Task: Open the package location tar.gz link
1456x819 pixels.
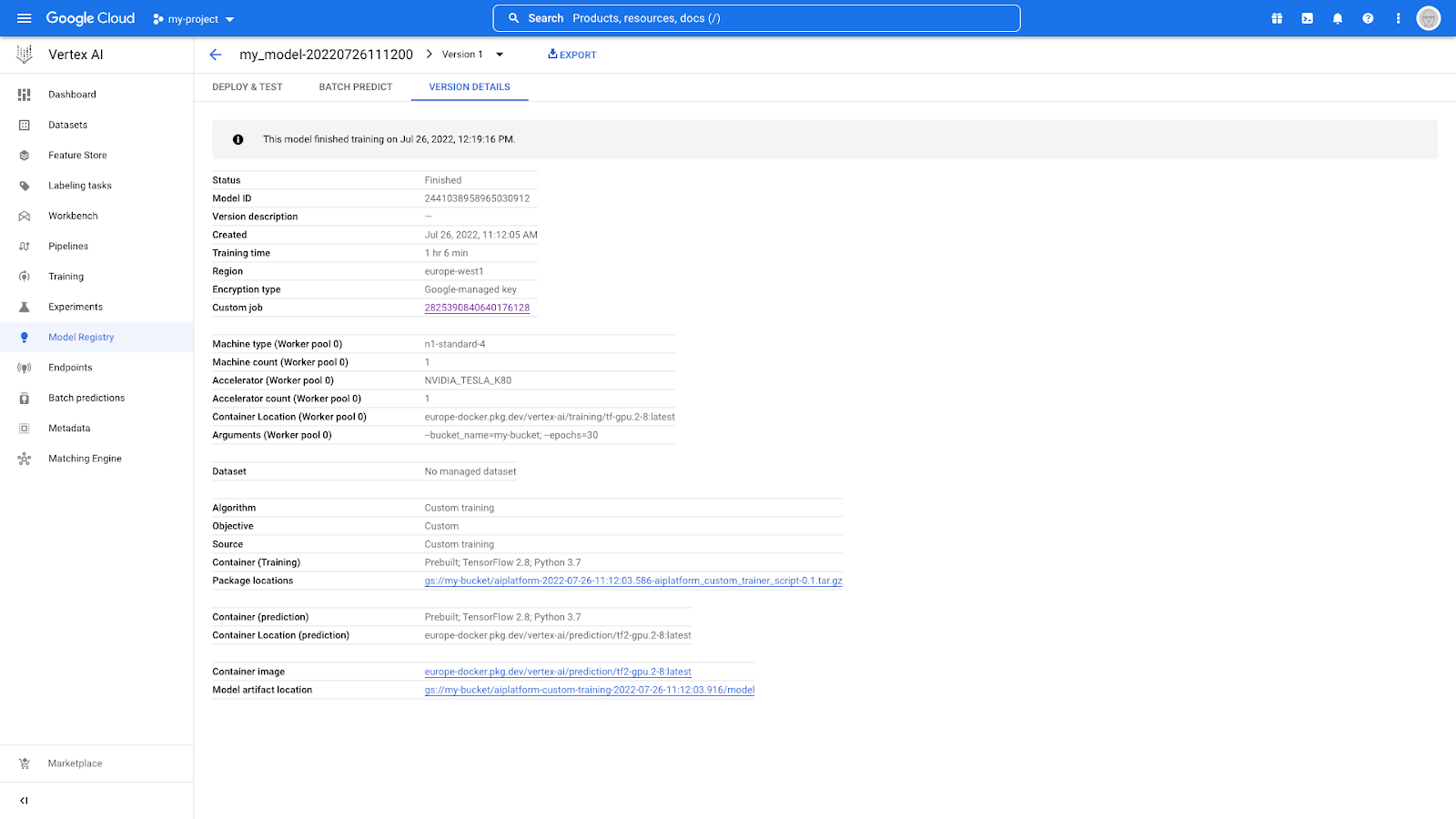Action: (x=633, y=581)
